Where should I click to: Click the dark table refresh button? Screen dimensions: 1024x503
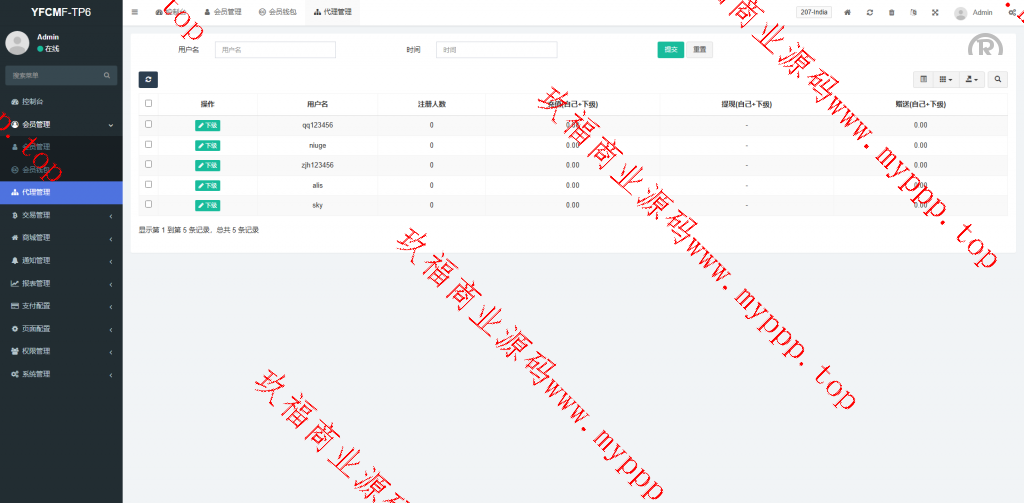click(x=148, y=80)
